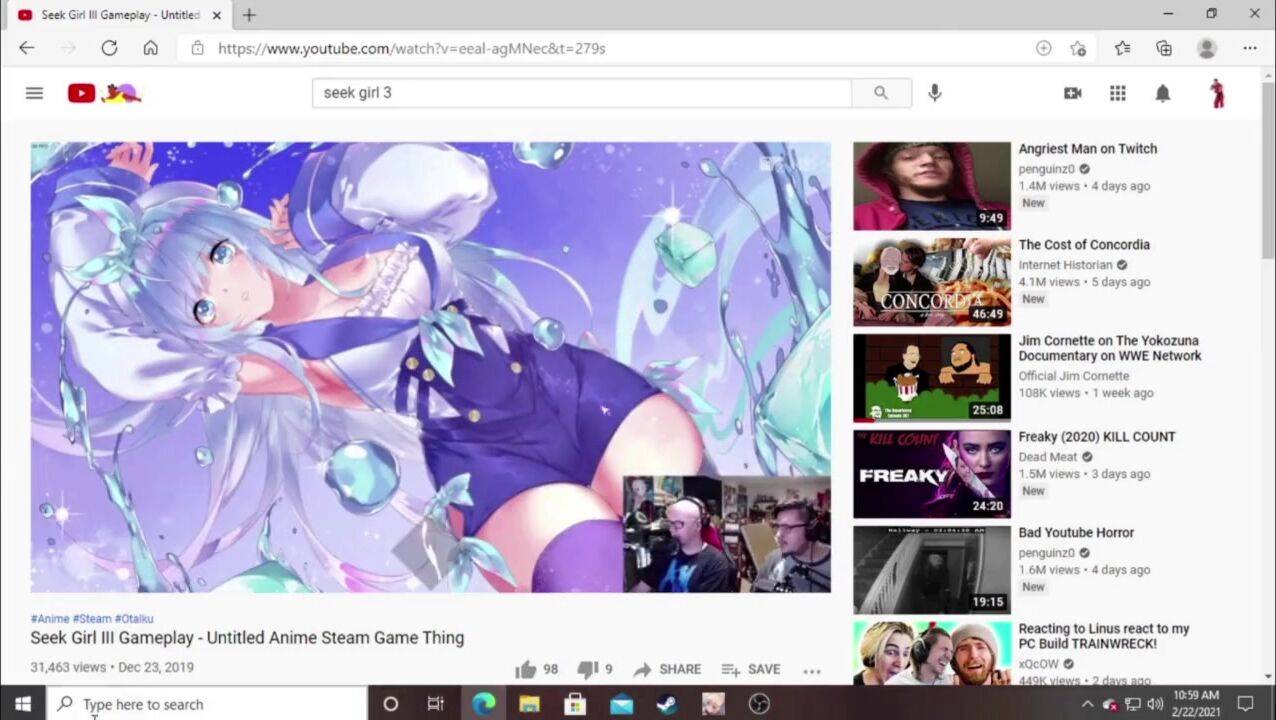
Task: Open the create video camera icon
Action: coord(1072,93)
